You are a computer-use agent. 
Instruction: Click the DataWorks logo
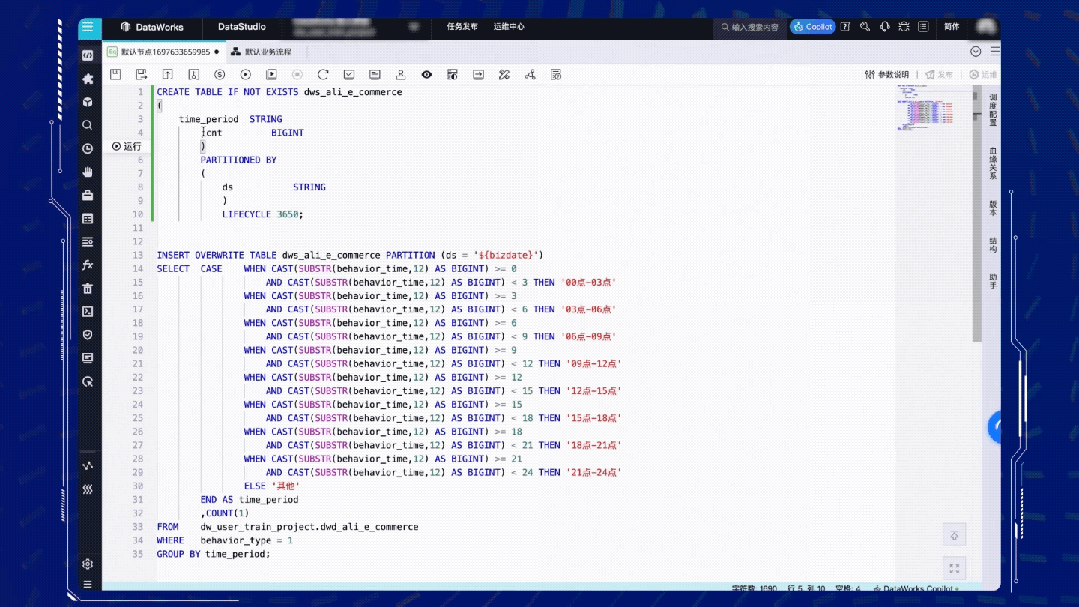(152, 27)
